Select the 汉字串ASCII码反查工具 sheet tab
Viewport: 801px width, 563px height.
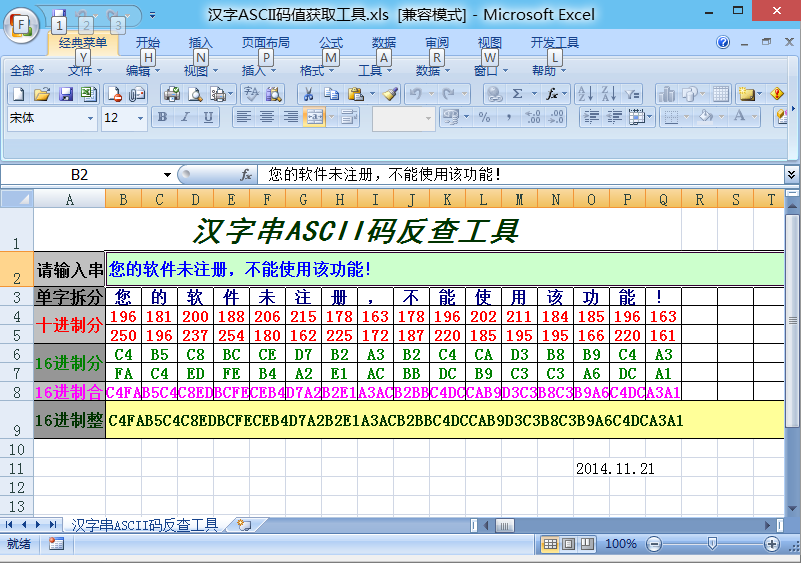point(145,525)
